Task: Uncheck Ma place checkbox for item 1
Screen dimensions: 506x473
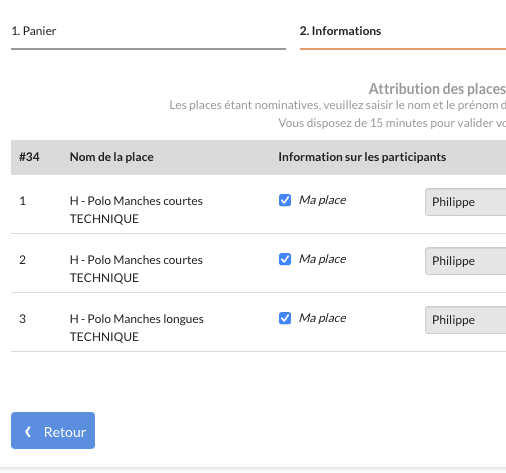Action: [285, 200]
